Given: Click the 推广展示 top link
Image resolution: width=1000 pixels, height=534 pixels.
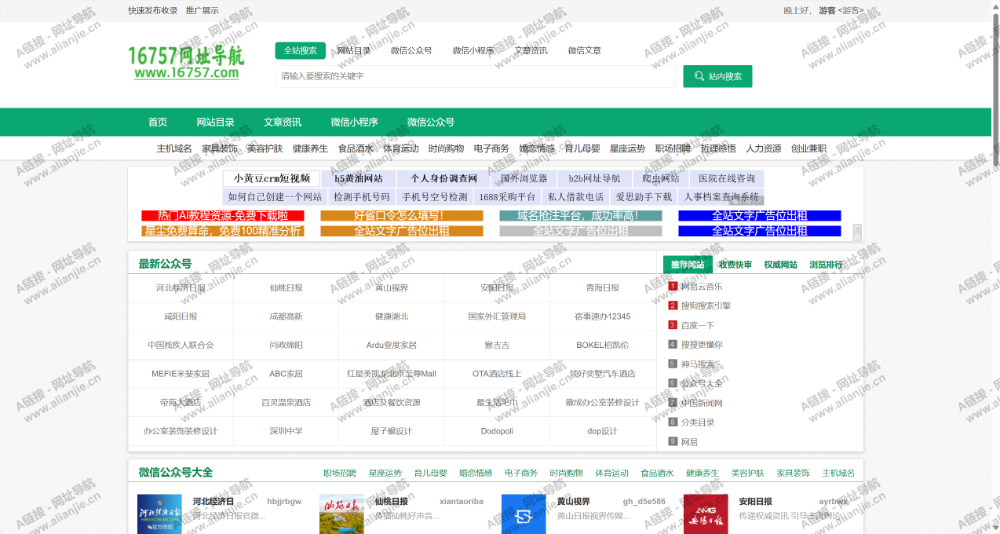Looking at the screenshot, I should pos(202,10).
